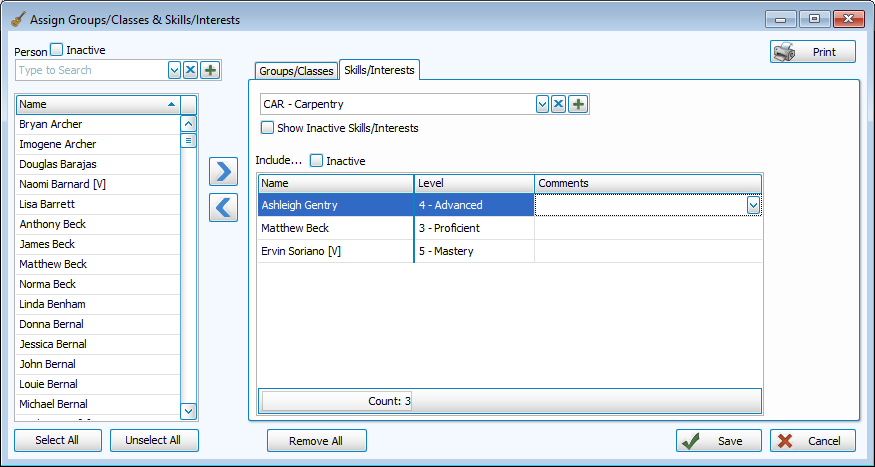Image resolution: width=875 pixels, height=467 pixels.
Task: Click the Remove All button
Action: pos(316,441)
